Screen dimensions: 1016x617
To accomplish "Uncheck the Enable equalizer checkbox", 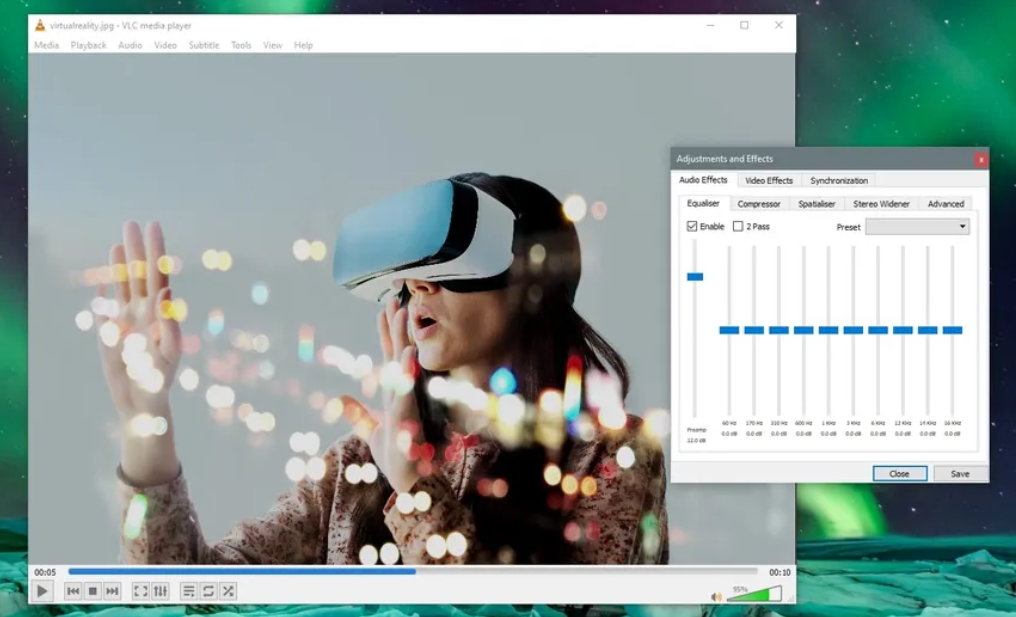I will click(x=692, y=226).
